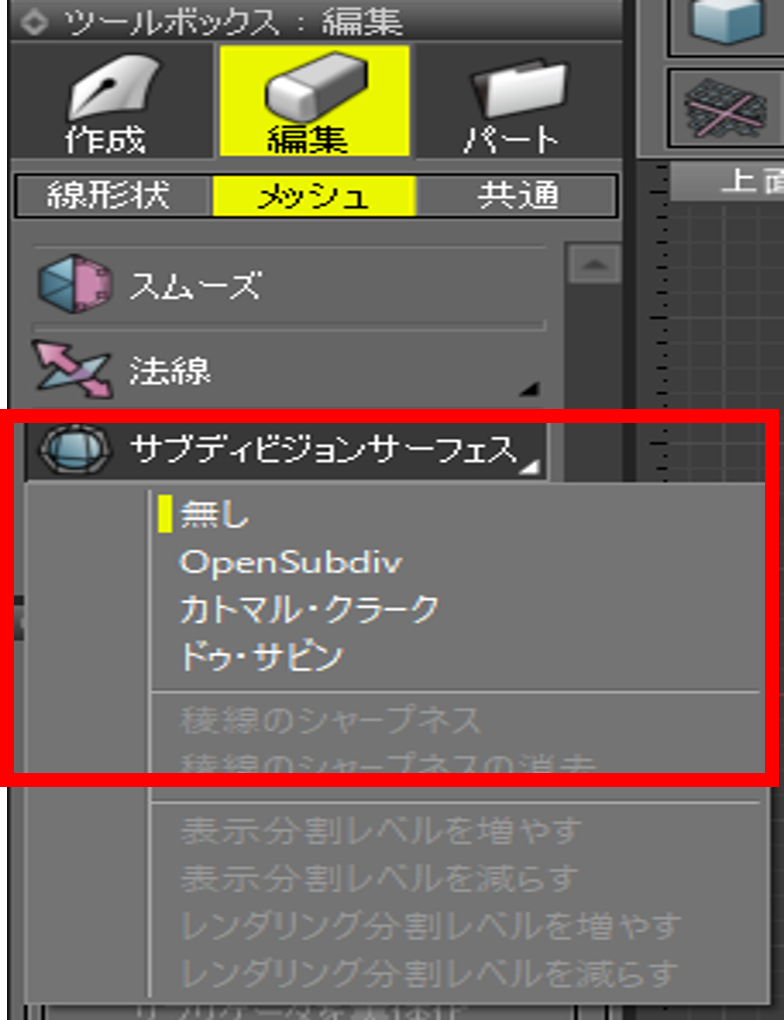This screenshot has height=1020, width=784.
Task: Select the 作成 pen icon tab
Action: tap(112, 101)
